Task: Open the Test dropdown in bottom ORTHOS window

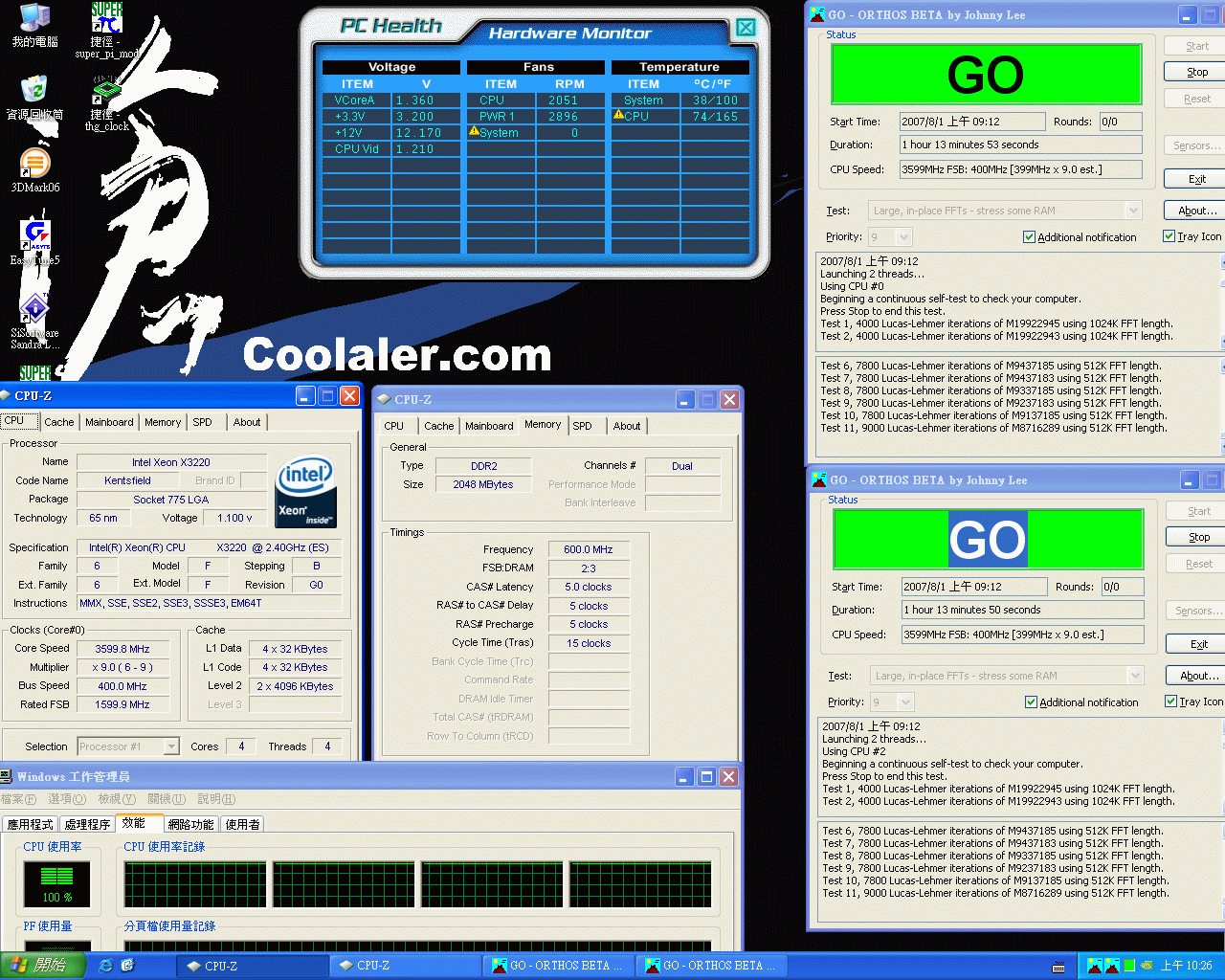Action: 1135,676
